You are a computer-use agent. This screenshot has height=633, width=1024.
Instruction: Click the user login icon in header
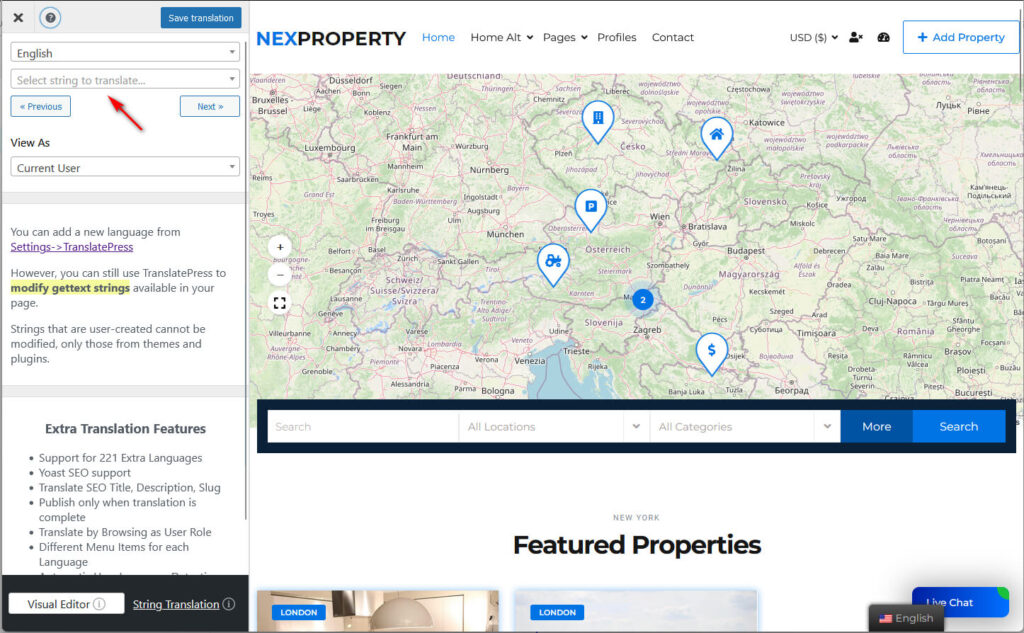(x=856, y=37)
